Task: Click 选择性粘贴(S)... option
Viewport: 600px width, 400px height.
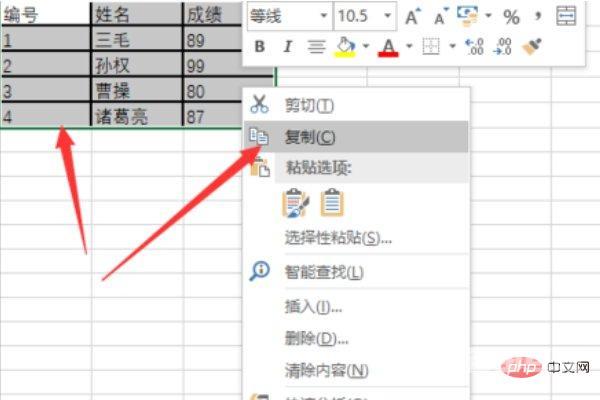Action: (338, 238)
